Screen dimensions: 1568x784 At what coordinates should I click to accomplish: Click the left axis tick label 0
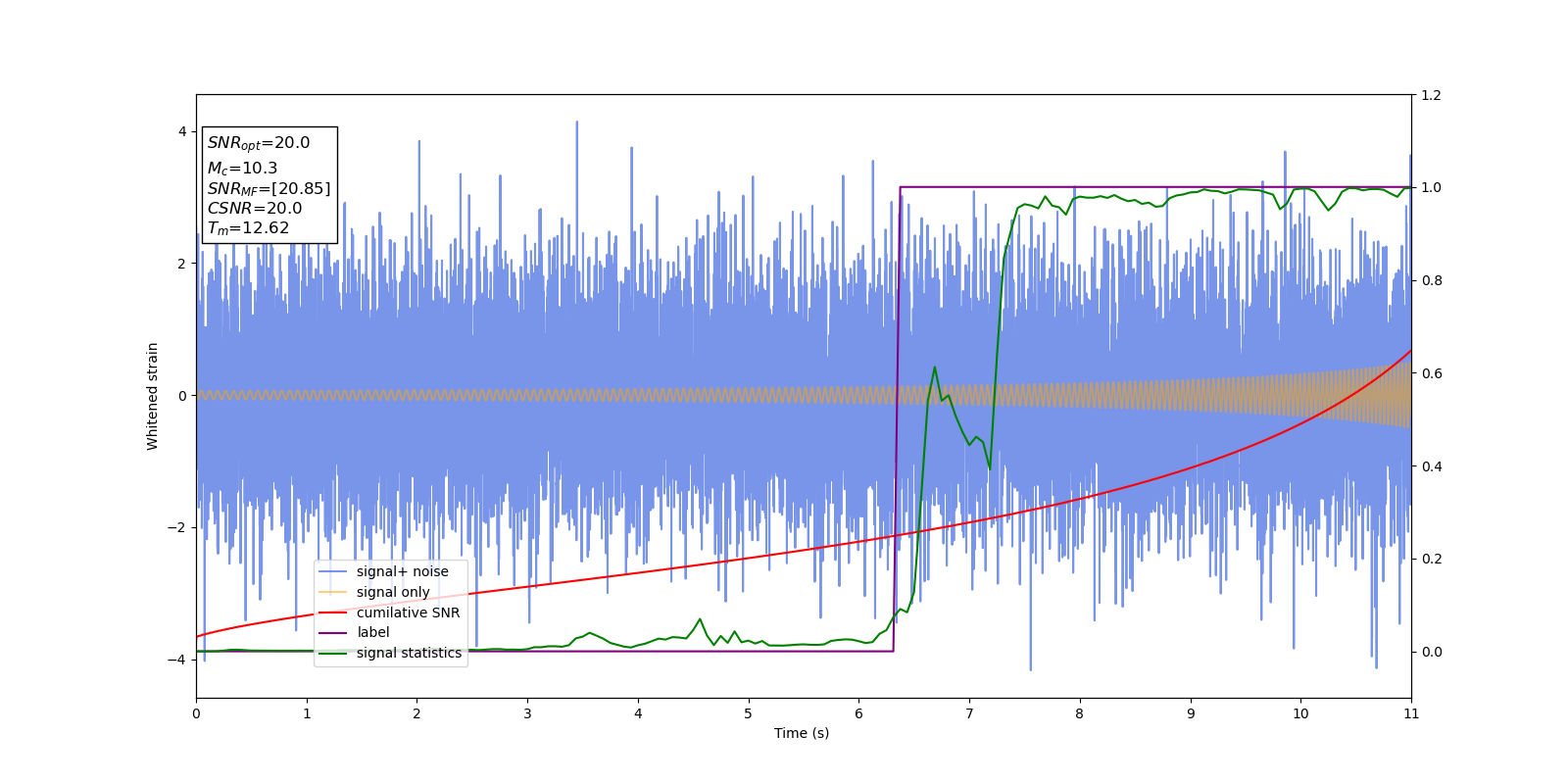pyautogui.click(x=182, y=396)
